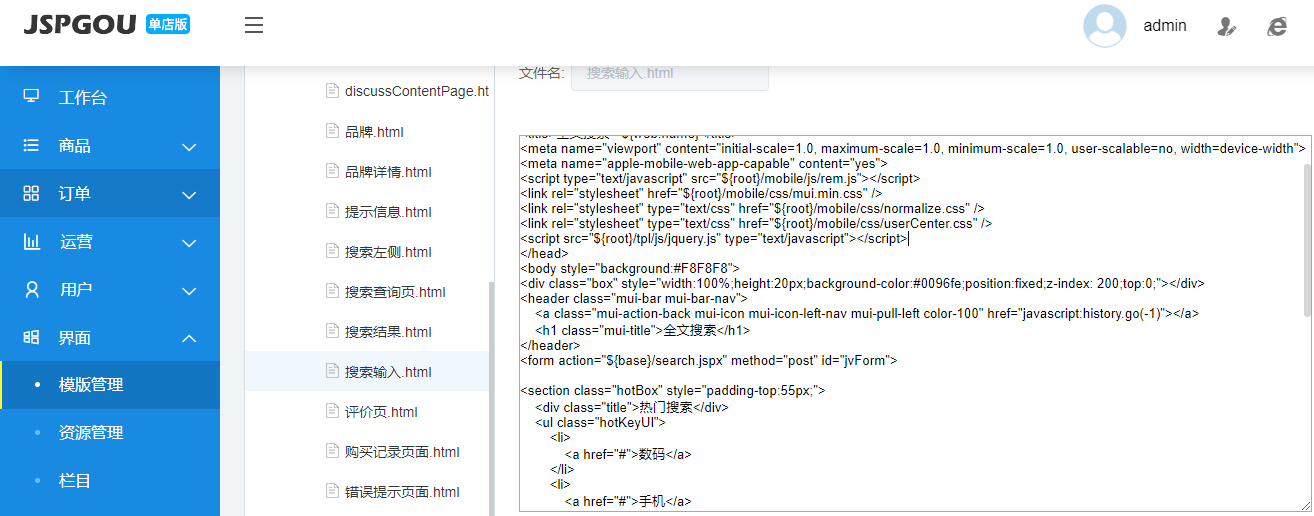Expand the 用户 menu chevron
Viewport: 1314px width, 516px height.
tap(189, 291)
